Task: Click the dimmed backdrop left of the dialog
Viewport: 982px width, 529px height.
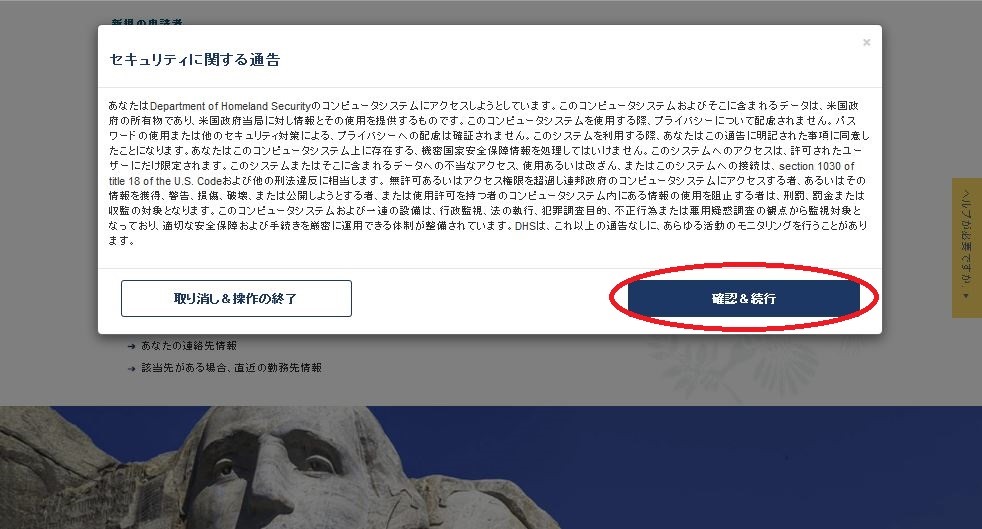Action: coord(49,188)
